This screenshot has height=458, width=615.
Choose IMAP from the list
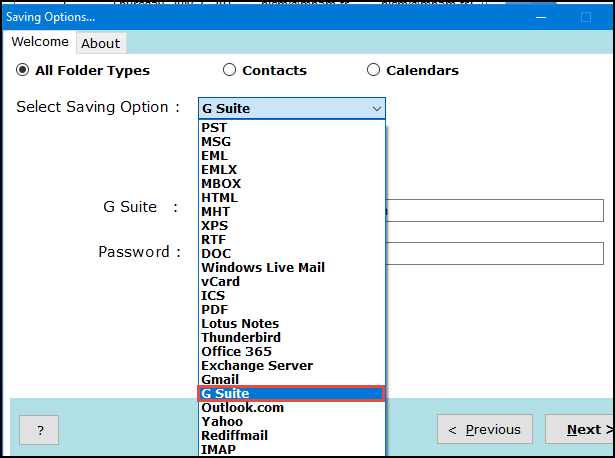(292, 449)
